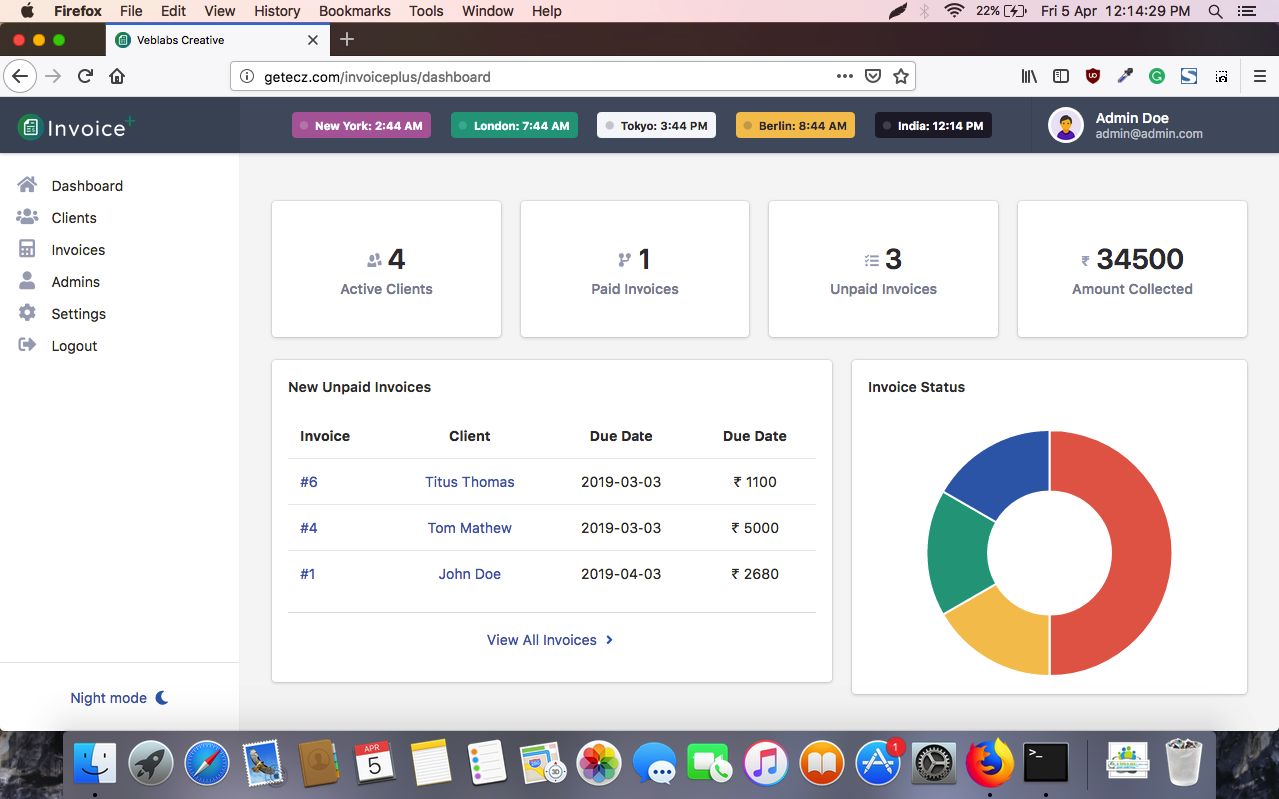Click the URL address bar field
Viewport: 1279px width, 799px height.
[x=540, y=76]
